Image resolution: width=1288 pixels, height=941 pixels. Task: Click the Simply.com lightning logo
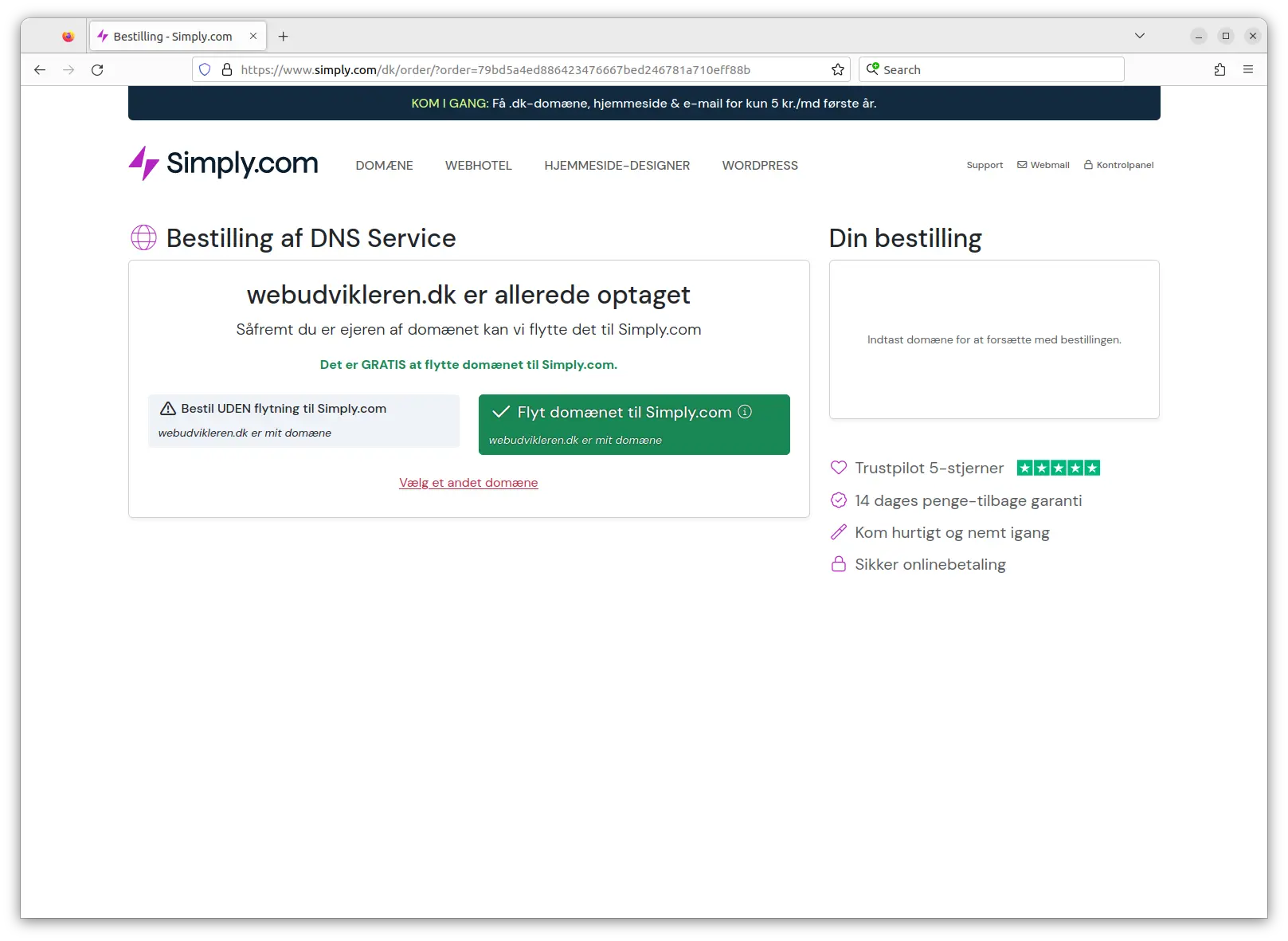pyautogui.click(x=144, y=163)
